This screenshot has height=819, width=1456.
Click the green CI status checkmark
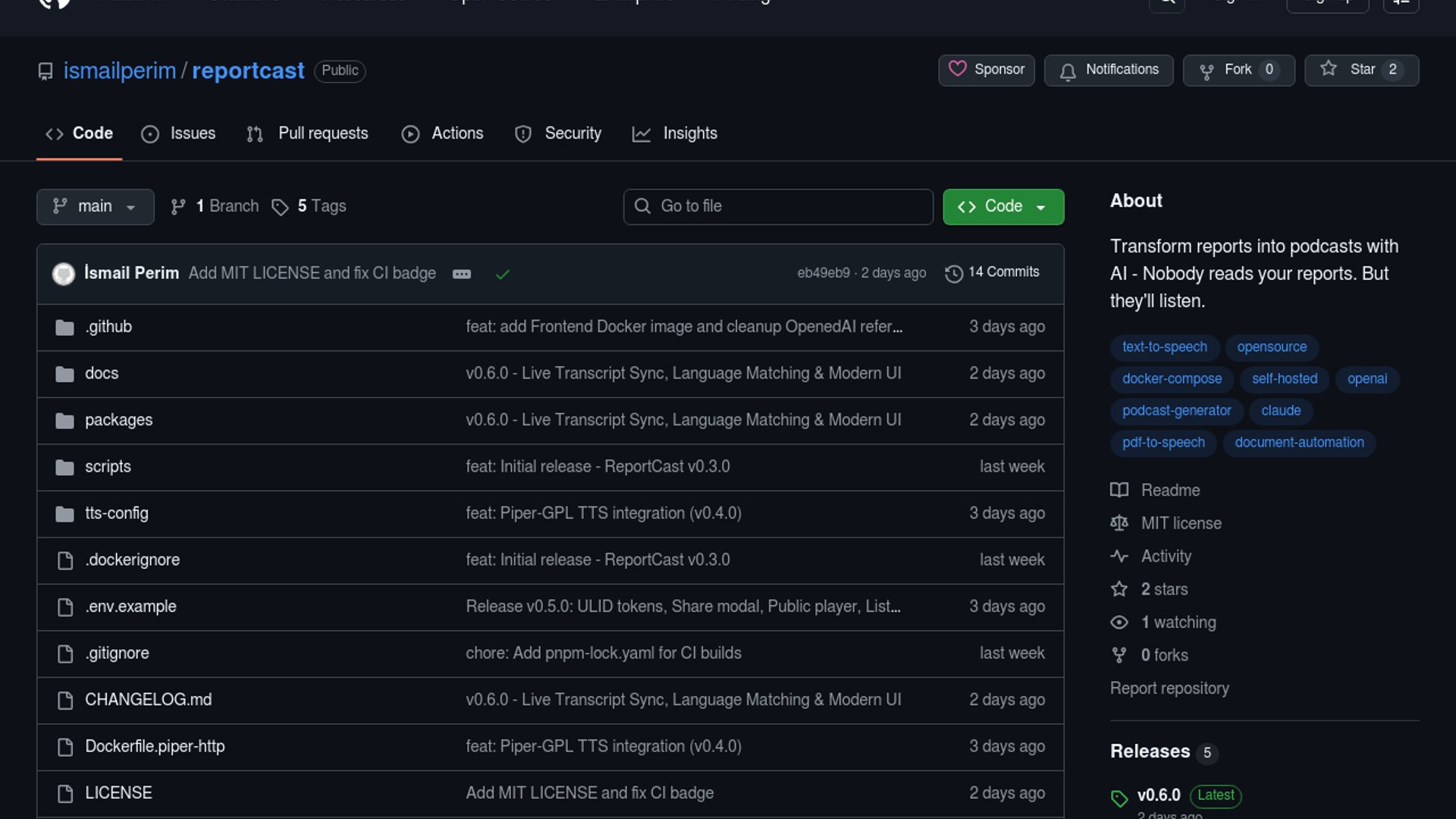(502, 274)
